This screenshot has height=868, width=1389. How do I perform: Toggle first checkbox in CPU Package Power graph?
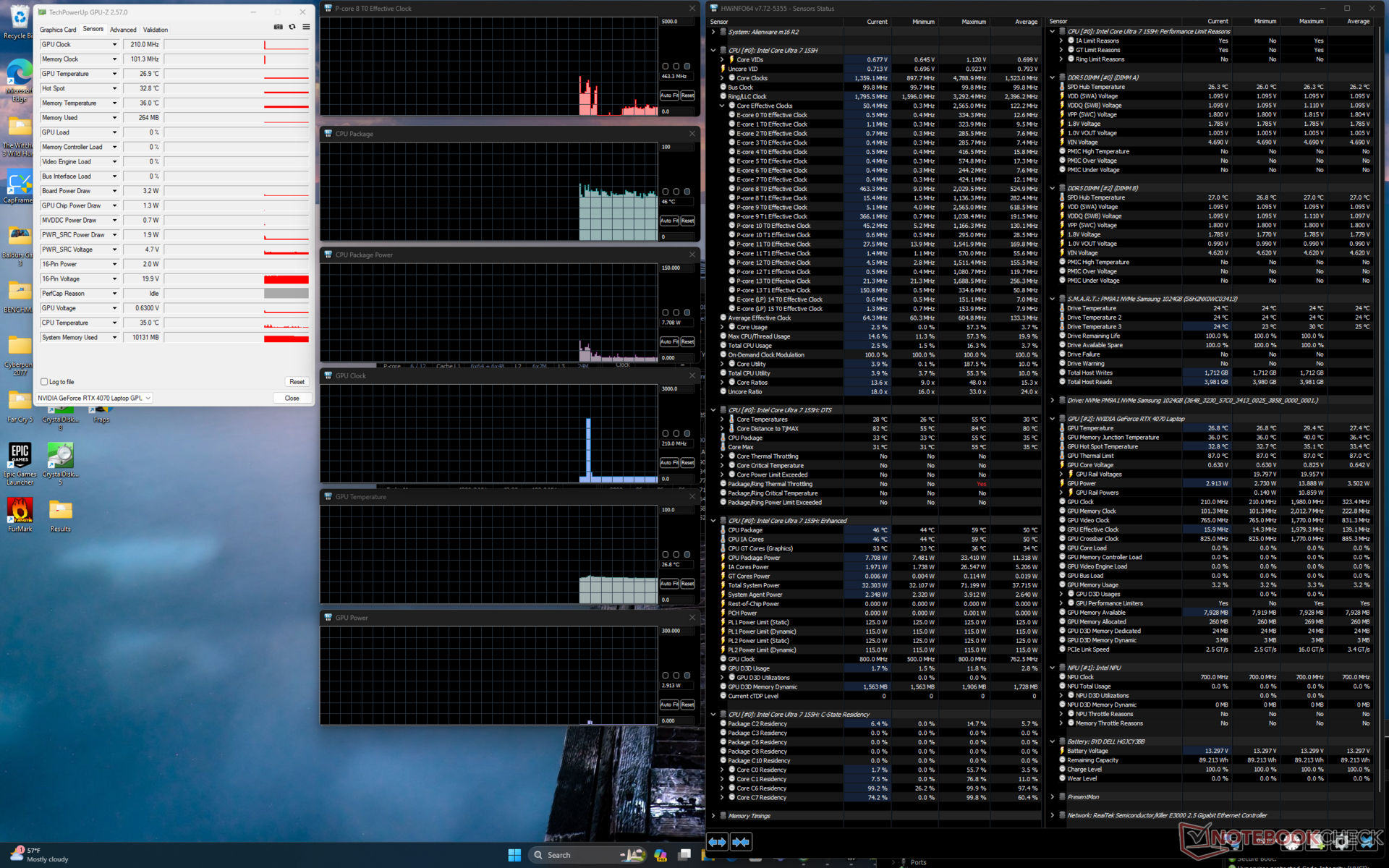(666, 312)
